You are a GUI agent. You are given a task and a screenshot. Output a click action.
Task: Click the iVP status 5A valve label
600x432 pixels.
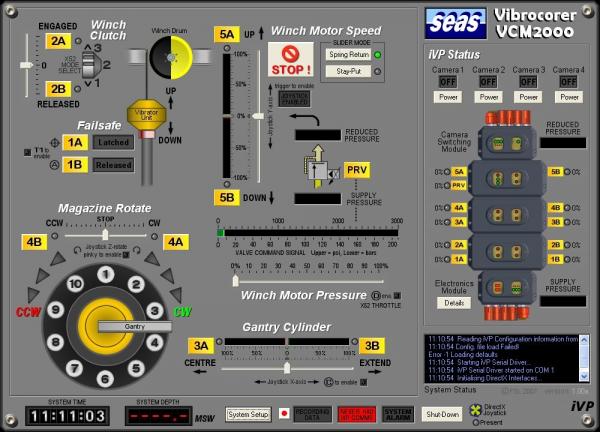tap(459, 172)
